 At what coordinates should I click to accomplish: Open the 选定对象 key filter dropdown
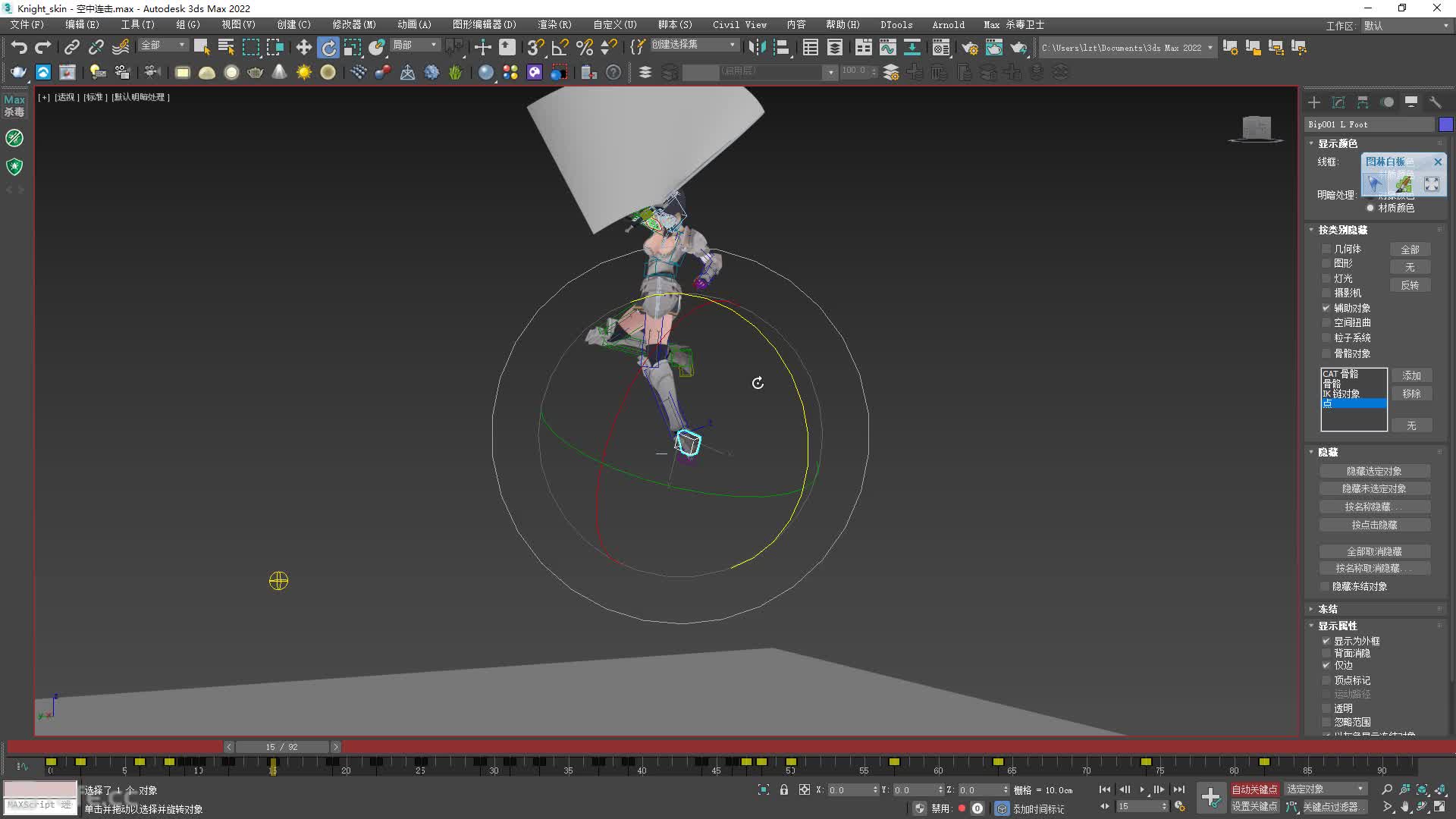click(1326, 789)
